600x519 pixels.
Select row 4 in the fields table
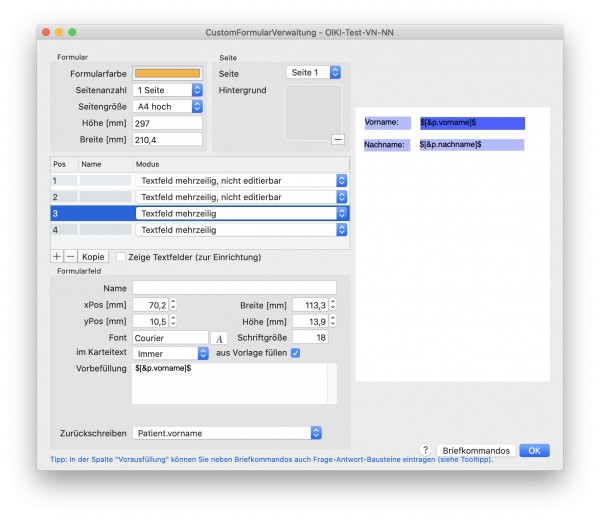[200, 230]
